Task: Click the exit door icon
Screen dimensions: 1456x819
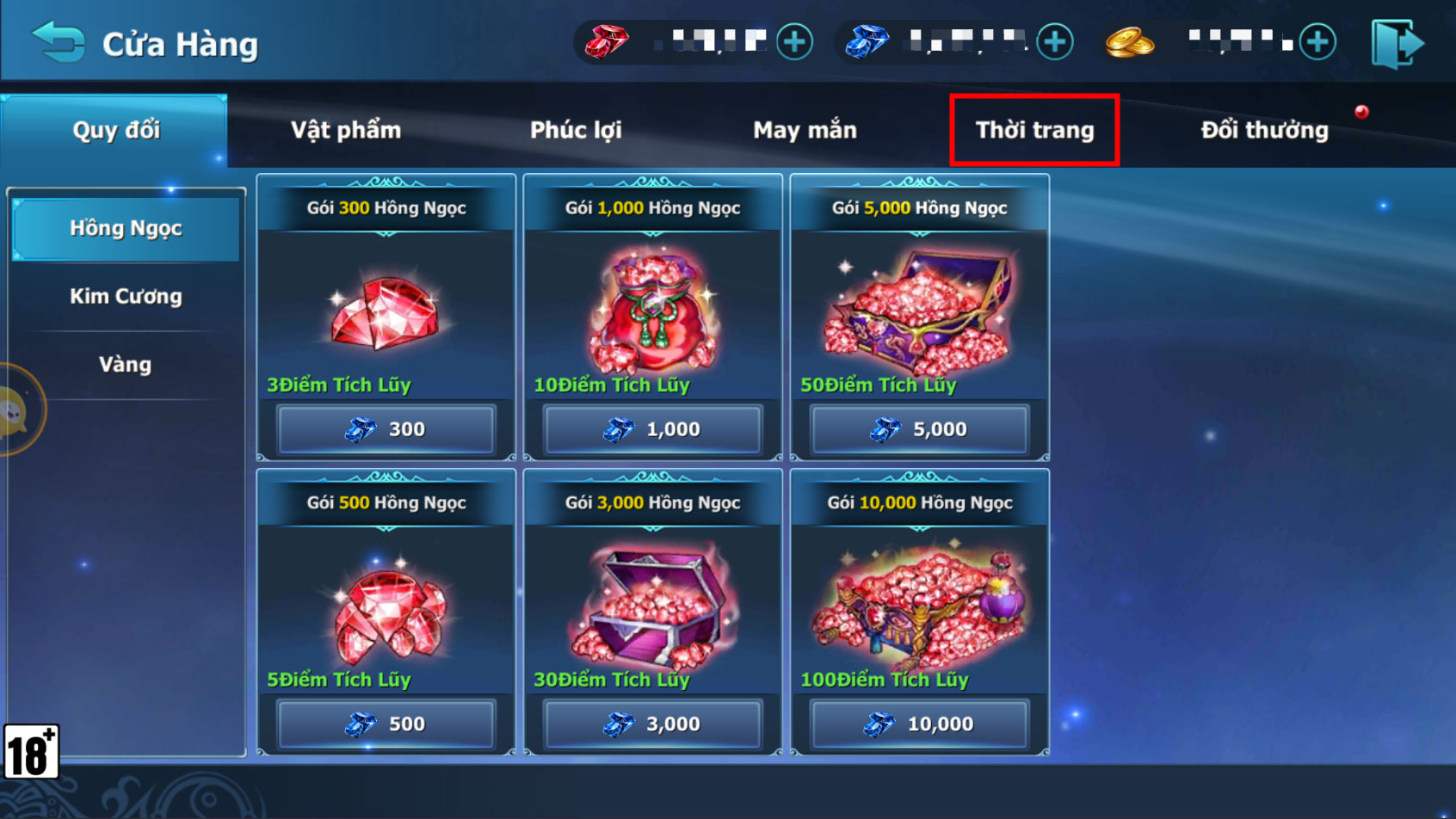Action: click(x=1396, y=43)
